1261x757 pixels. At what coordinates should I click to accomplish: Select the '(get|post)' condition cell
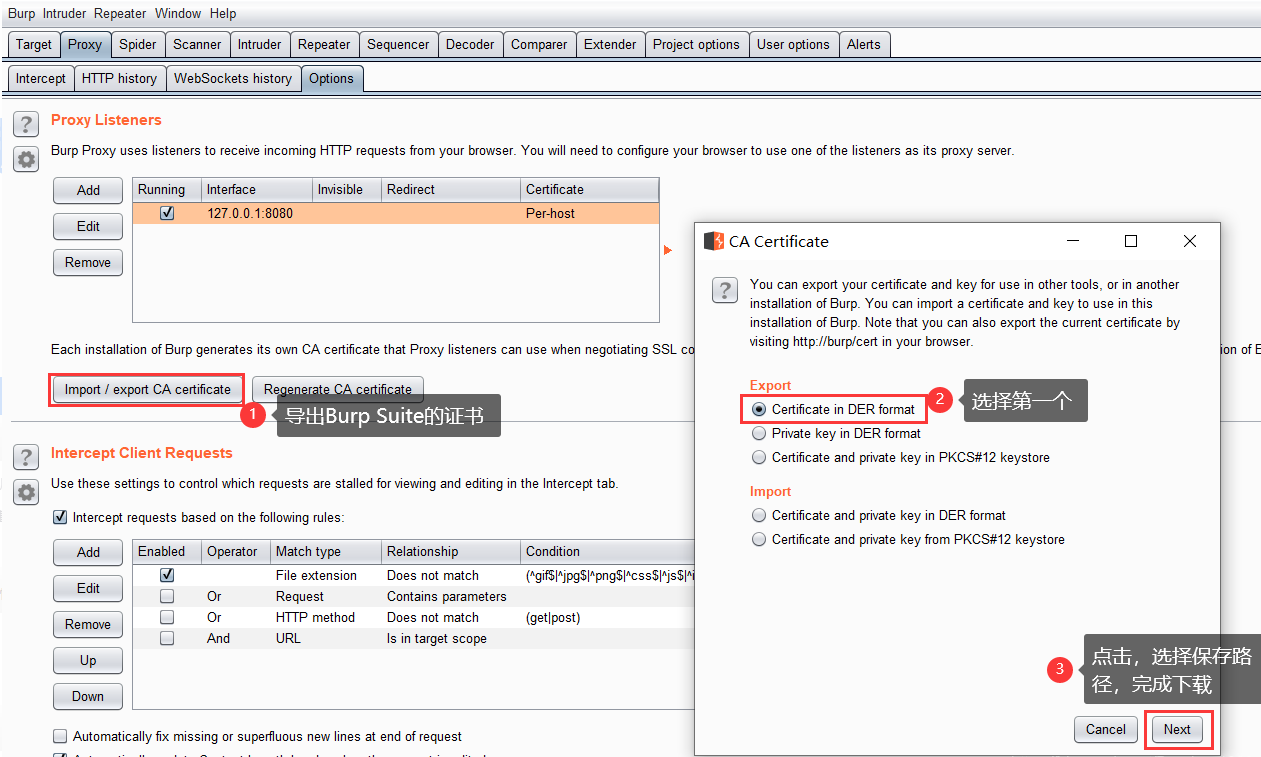(607, 617)
